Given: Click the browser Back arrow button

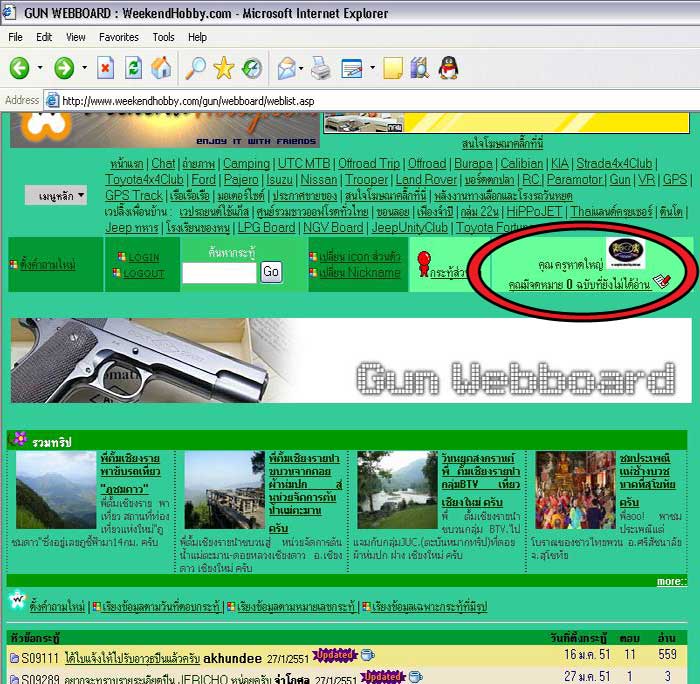Looking at the screenshot, I should click(19, 68).
